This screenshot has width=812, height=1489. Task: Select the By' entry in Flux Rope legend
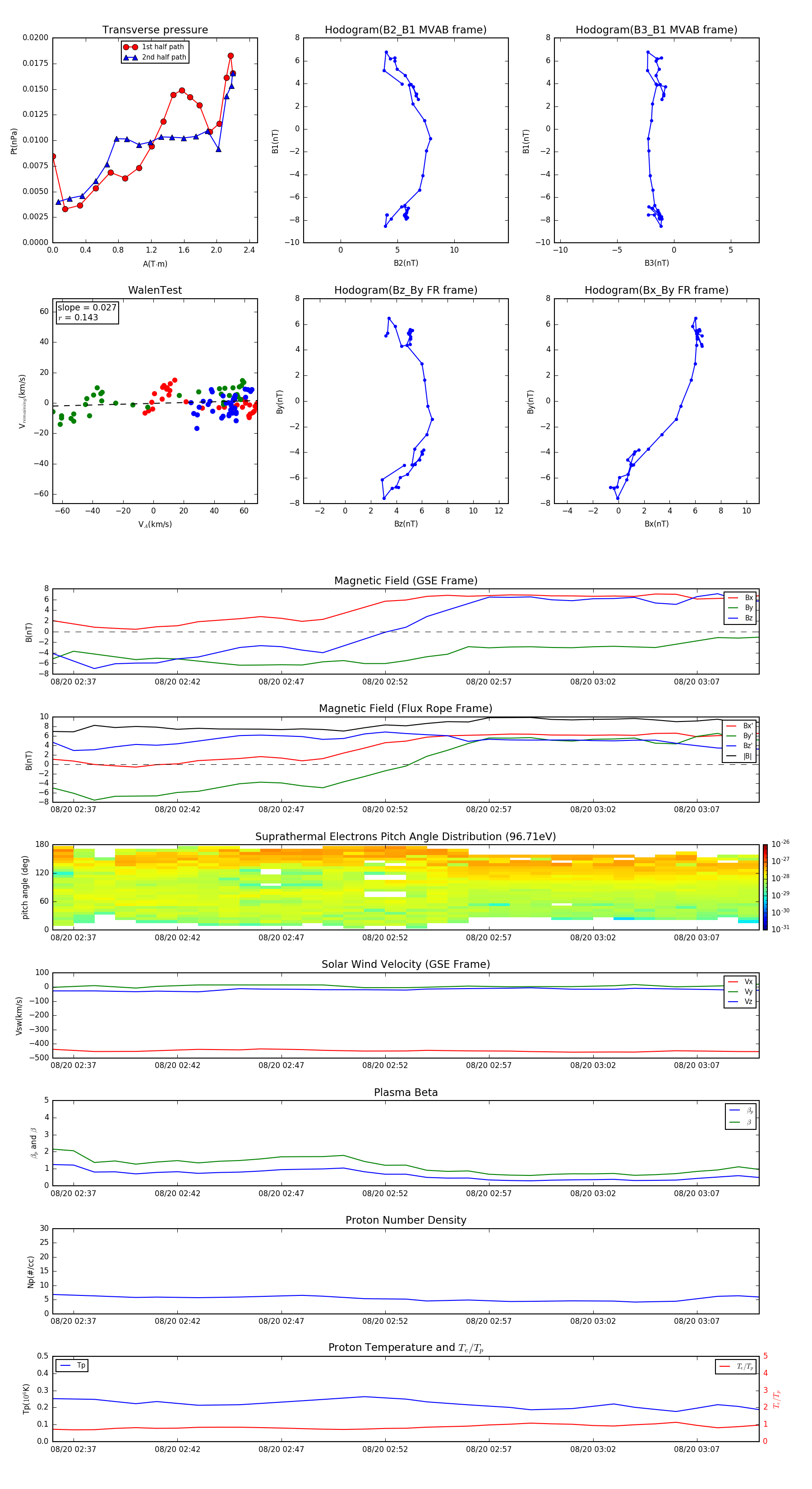point(740,736)
